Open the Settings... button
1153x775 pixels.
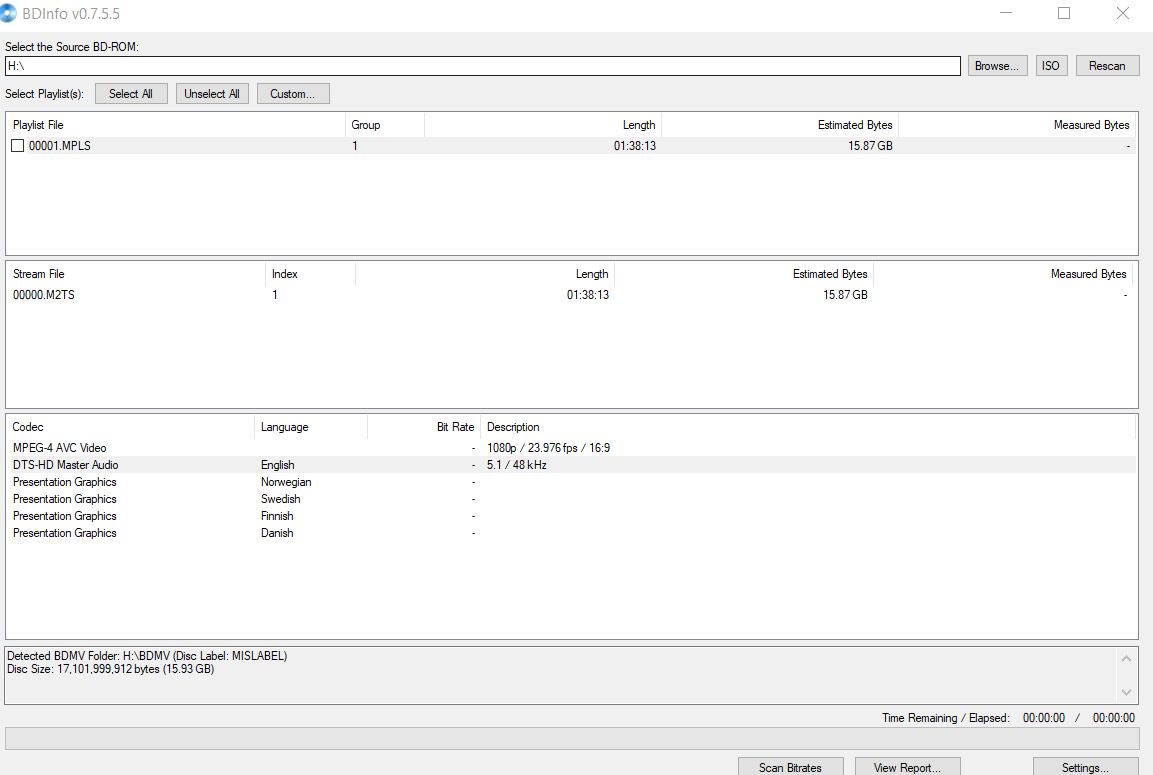coord(1085,767)
